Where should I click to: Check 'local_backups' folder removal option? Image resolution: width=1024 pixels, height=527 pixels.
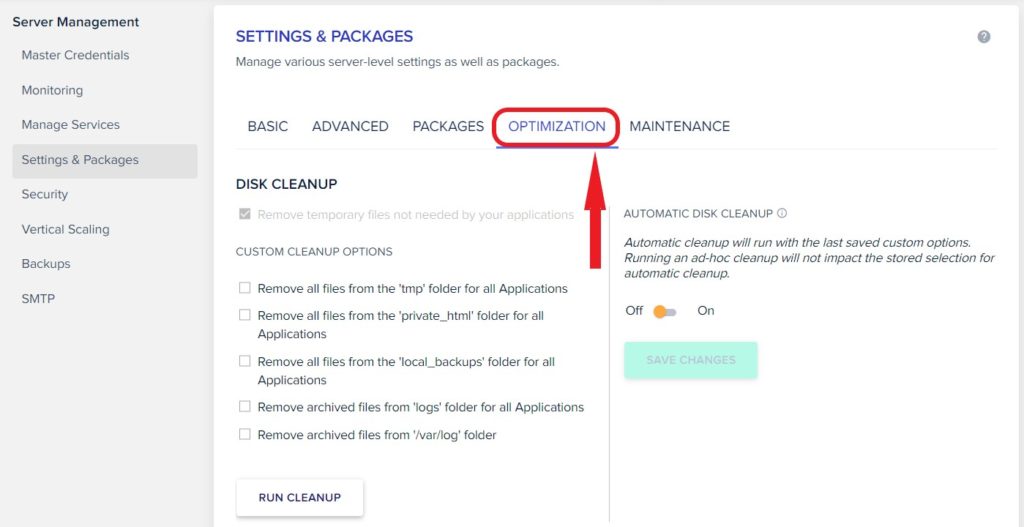[244, 361]
